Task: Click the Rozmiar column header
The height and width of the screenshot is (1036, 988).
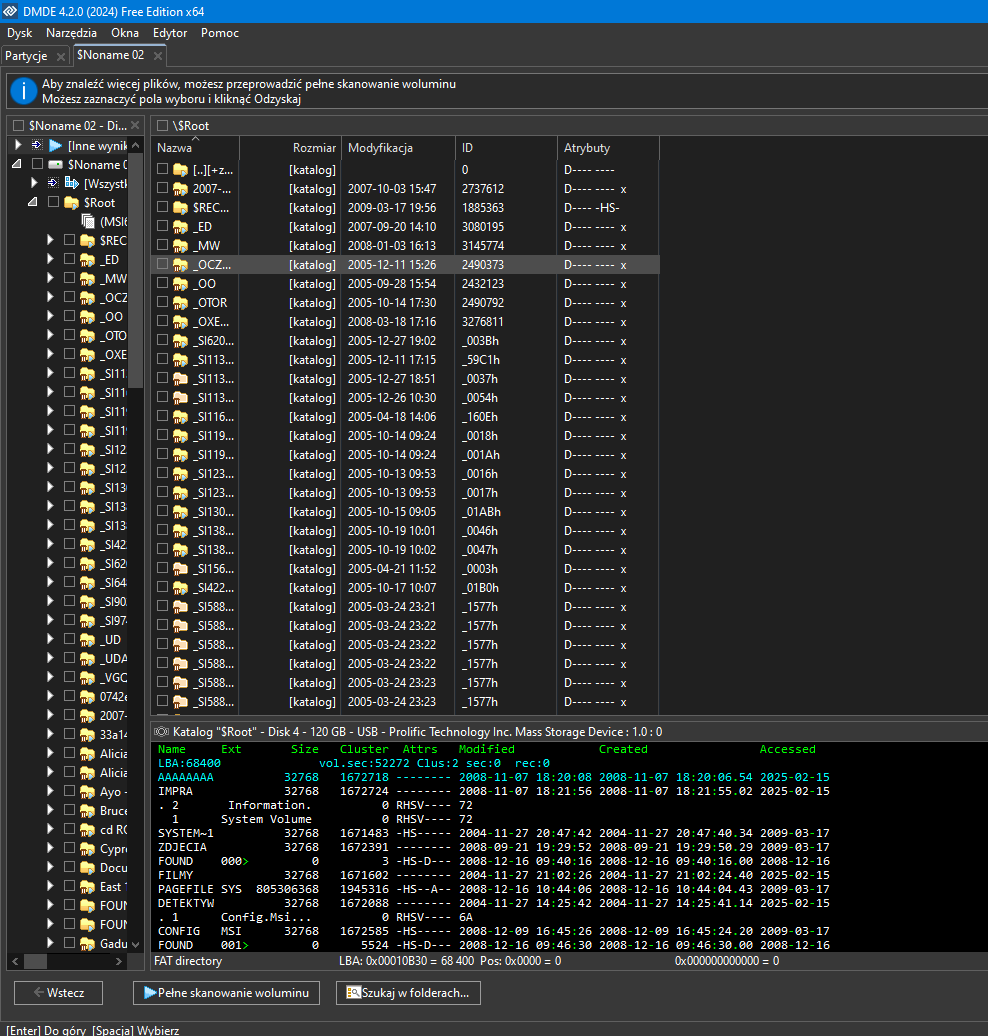Action: coord(290,148)
